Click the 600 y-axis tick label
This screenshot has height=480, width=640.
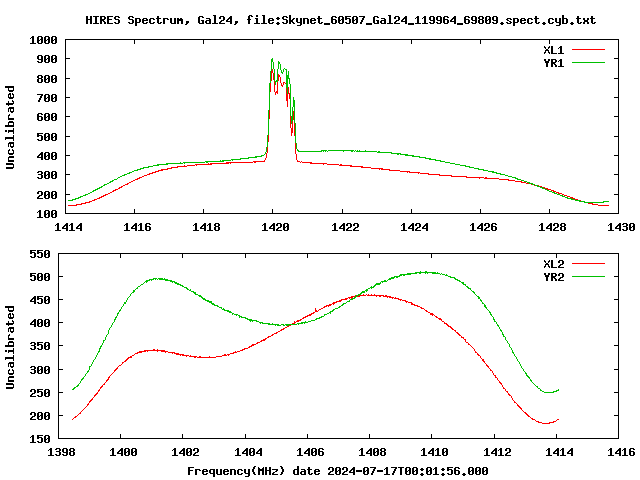tap(47, 117)
